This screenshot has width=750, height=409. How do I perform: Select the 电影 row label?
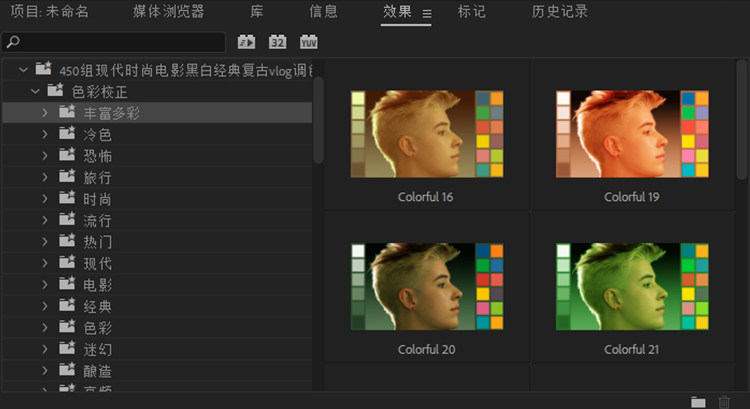coord(98,286)
